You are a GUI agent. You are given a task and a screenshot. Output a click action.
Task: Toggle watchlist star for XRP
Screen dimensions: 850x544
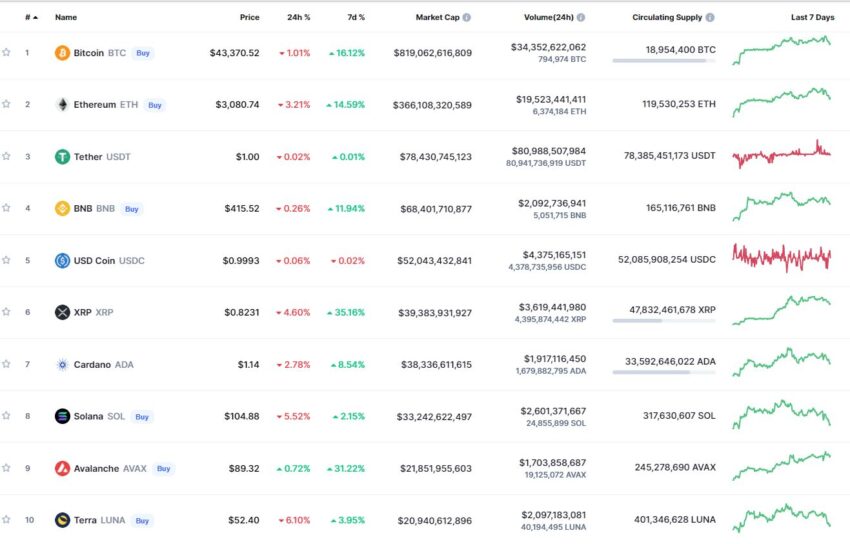coord(7,312)
